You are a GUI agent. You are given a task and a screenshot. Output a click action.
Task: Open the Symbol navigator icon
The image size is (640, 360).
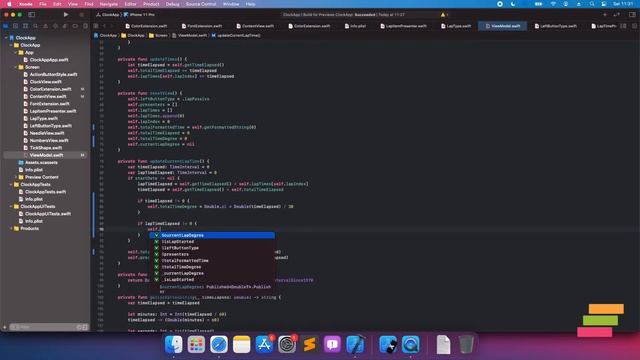(25, 26)
